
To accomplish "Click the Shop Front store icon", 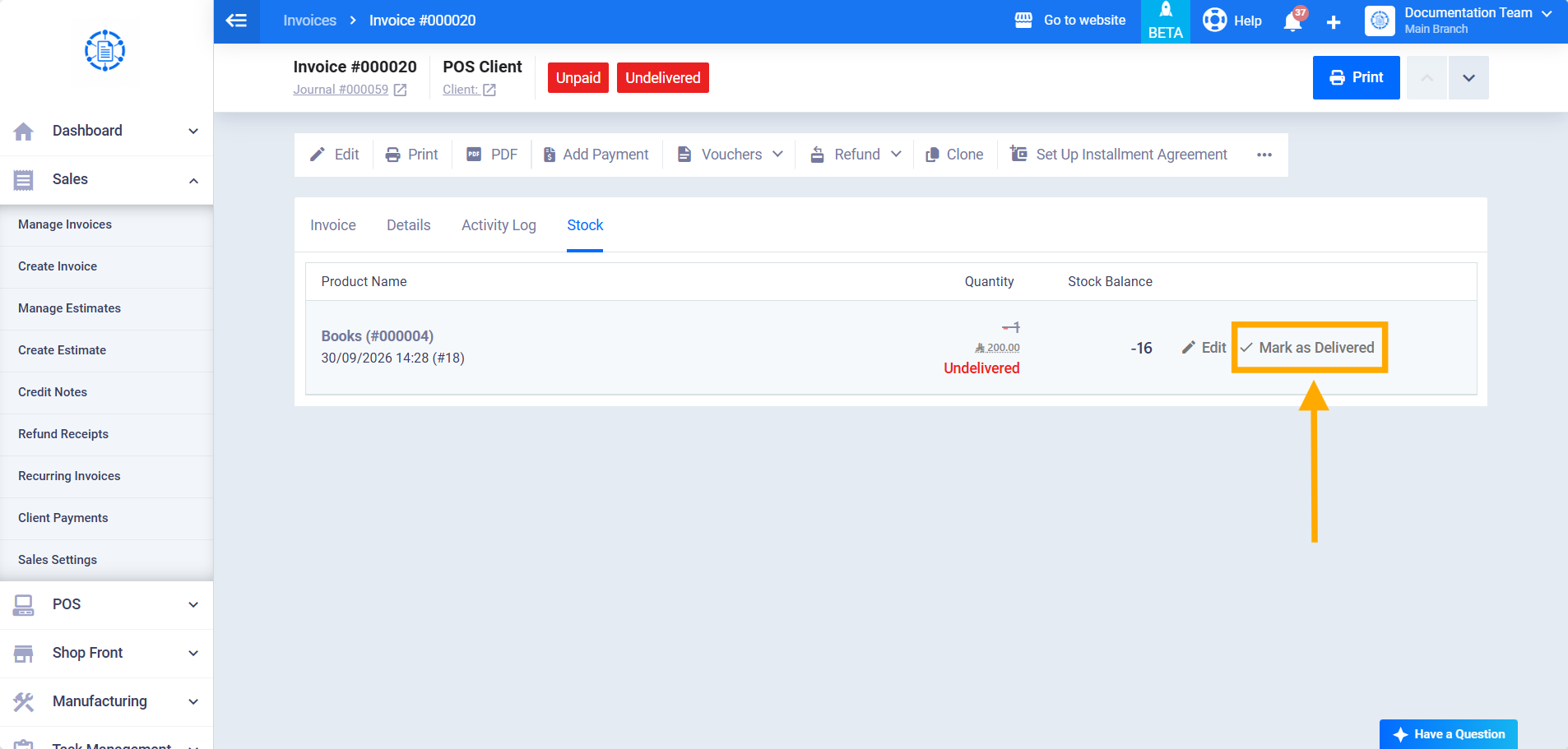I will coord(24,654).
